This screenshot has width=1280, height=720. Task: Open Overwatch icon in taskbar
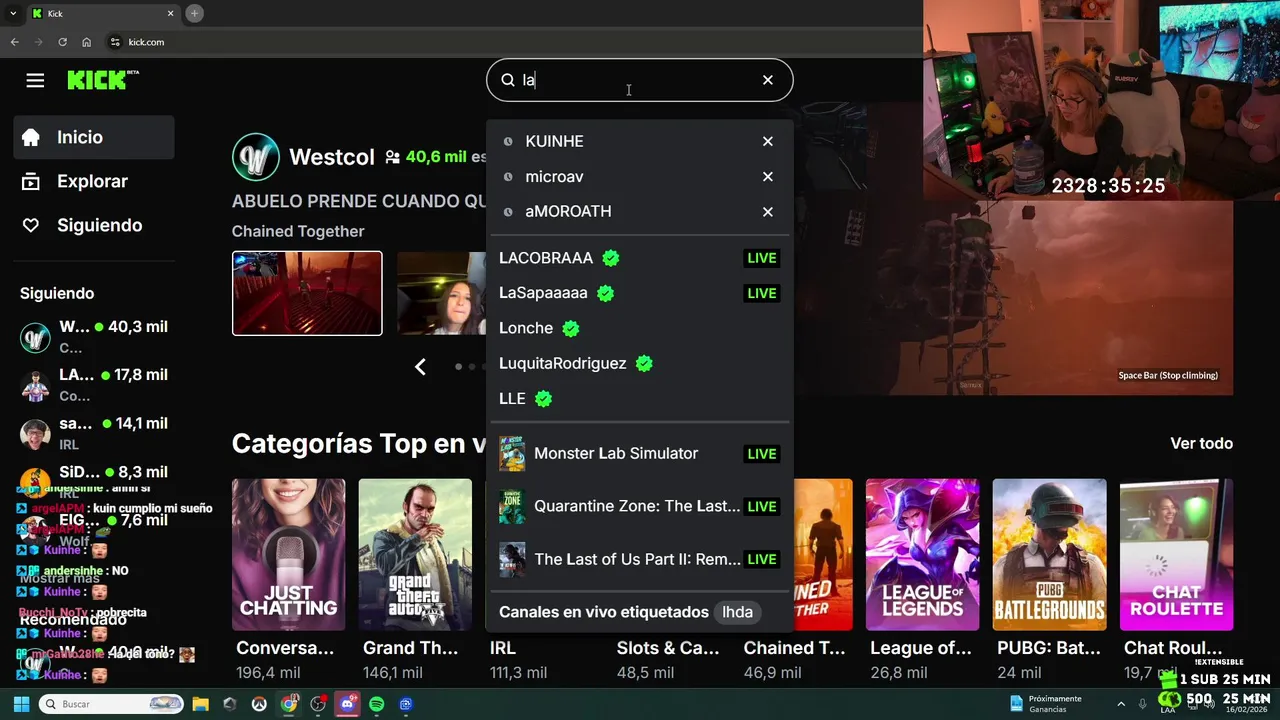(x=259, y=704)
